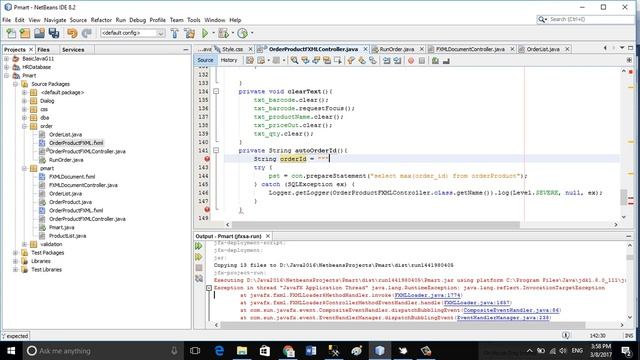Select OrderProductFXML.fxml under order package
This screenshot has width=640, height=360.
pyautogui.click(x=76, y=143)
